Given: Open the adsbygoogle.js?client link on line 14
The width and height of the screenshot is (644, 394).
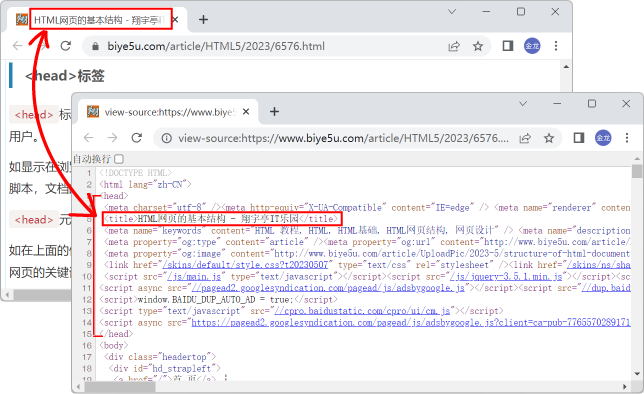Looking at the screenshot, I should tap(411, 323).
